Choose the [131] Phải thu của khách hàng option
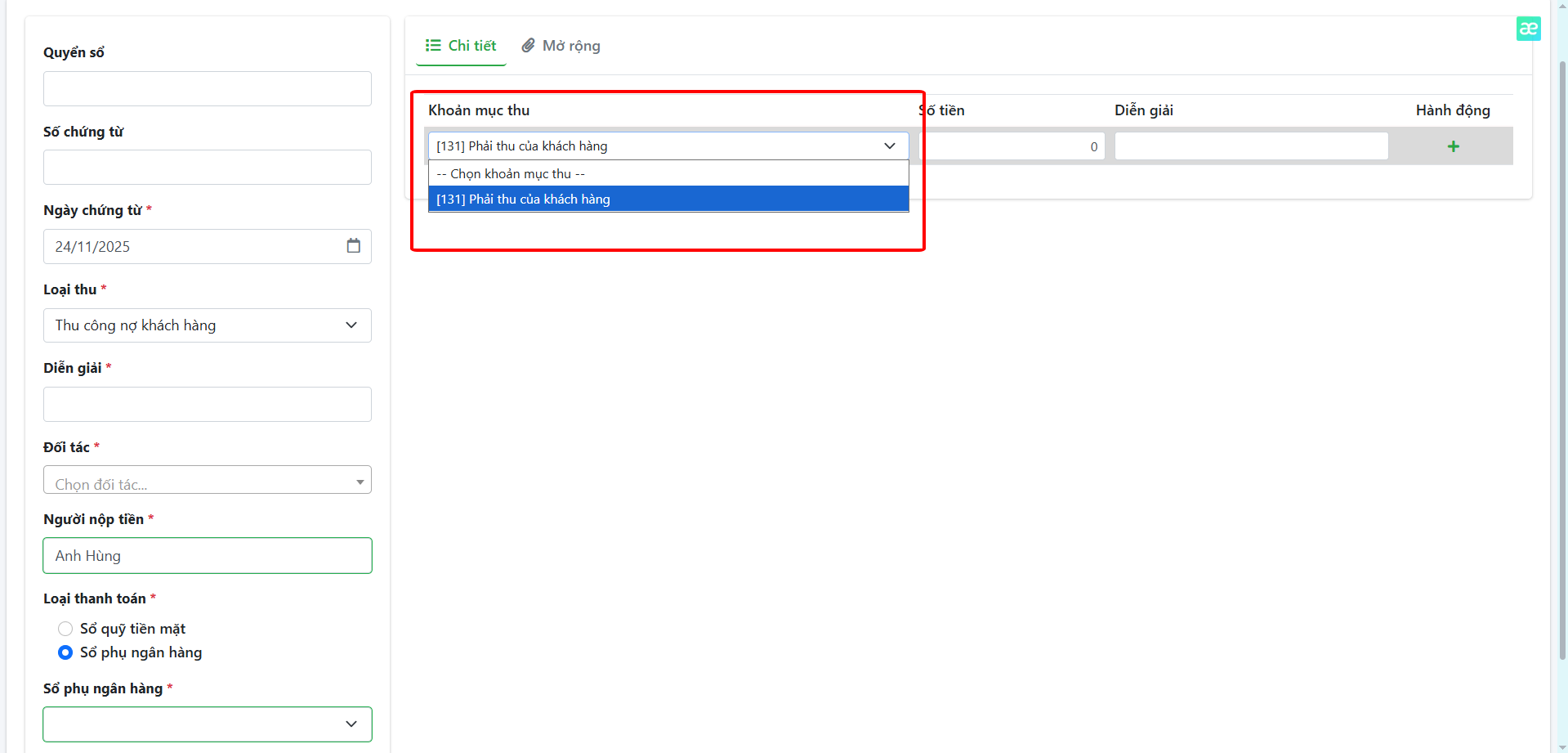 click(668, 199)
